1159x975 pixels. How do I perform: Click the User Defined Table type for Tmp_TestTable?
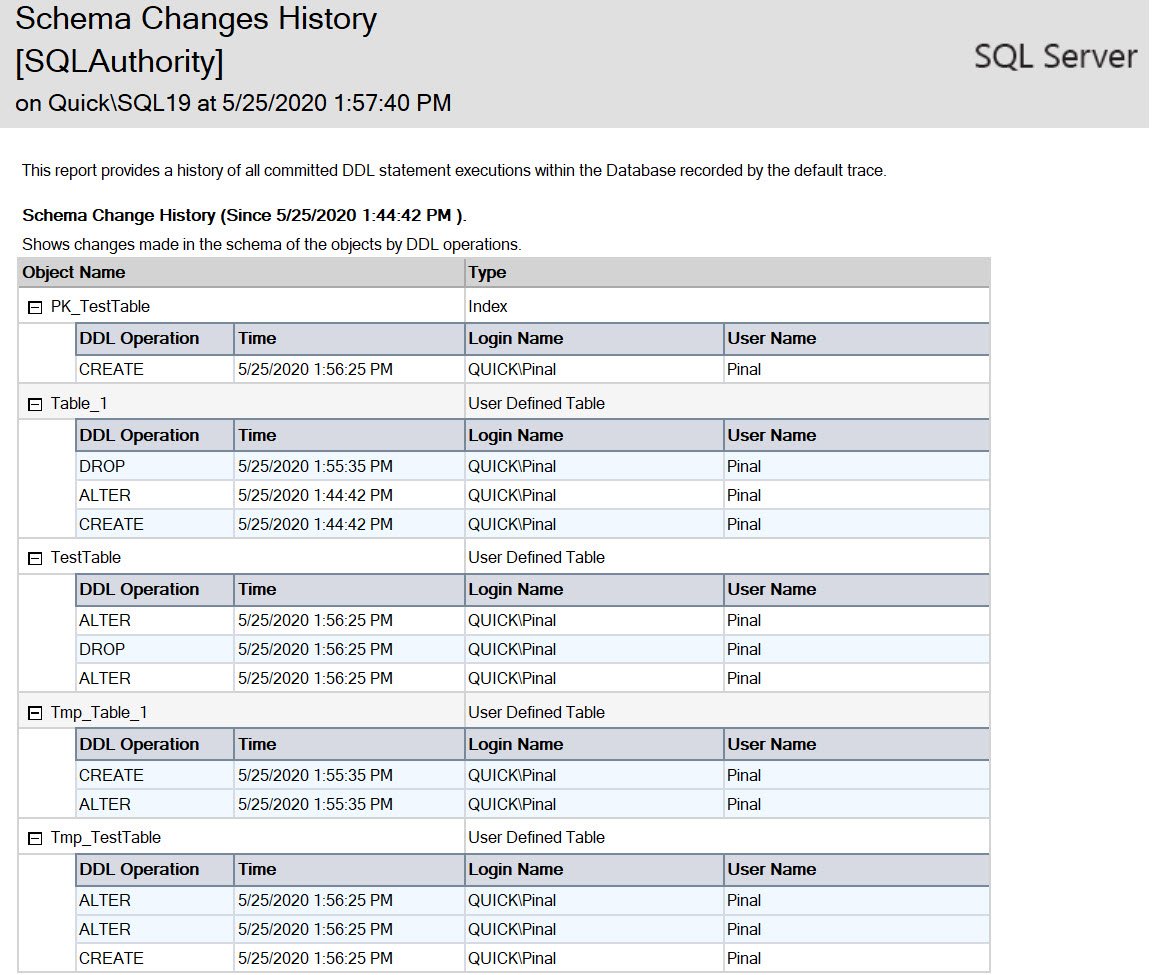point(536,837)
